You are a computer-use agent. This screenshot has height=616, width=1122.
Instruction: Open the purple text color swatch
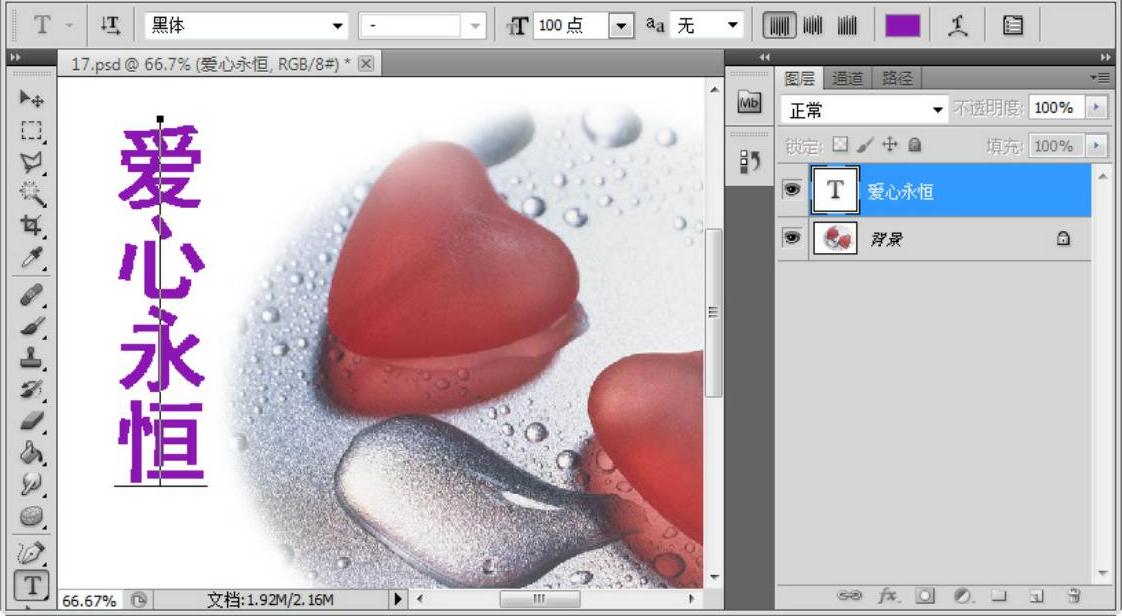pos(902,25)
